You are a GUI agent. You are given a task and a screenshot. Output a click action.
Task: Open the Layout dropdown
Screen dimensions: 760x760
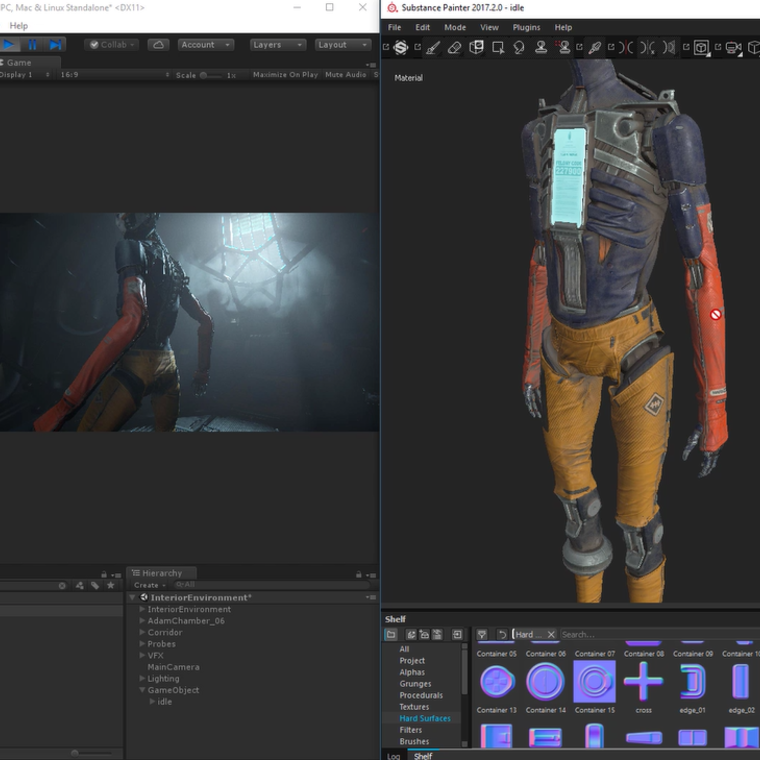coord(342,45)
